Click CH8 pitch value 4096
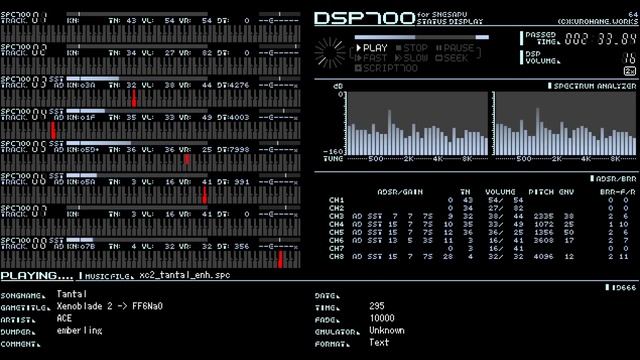Image resolution: width=640 pixels, height=360 pixels. [543, 257]
